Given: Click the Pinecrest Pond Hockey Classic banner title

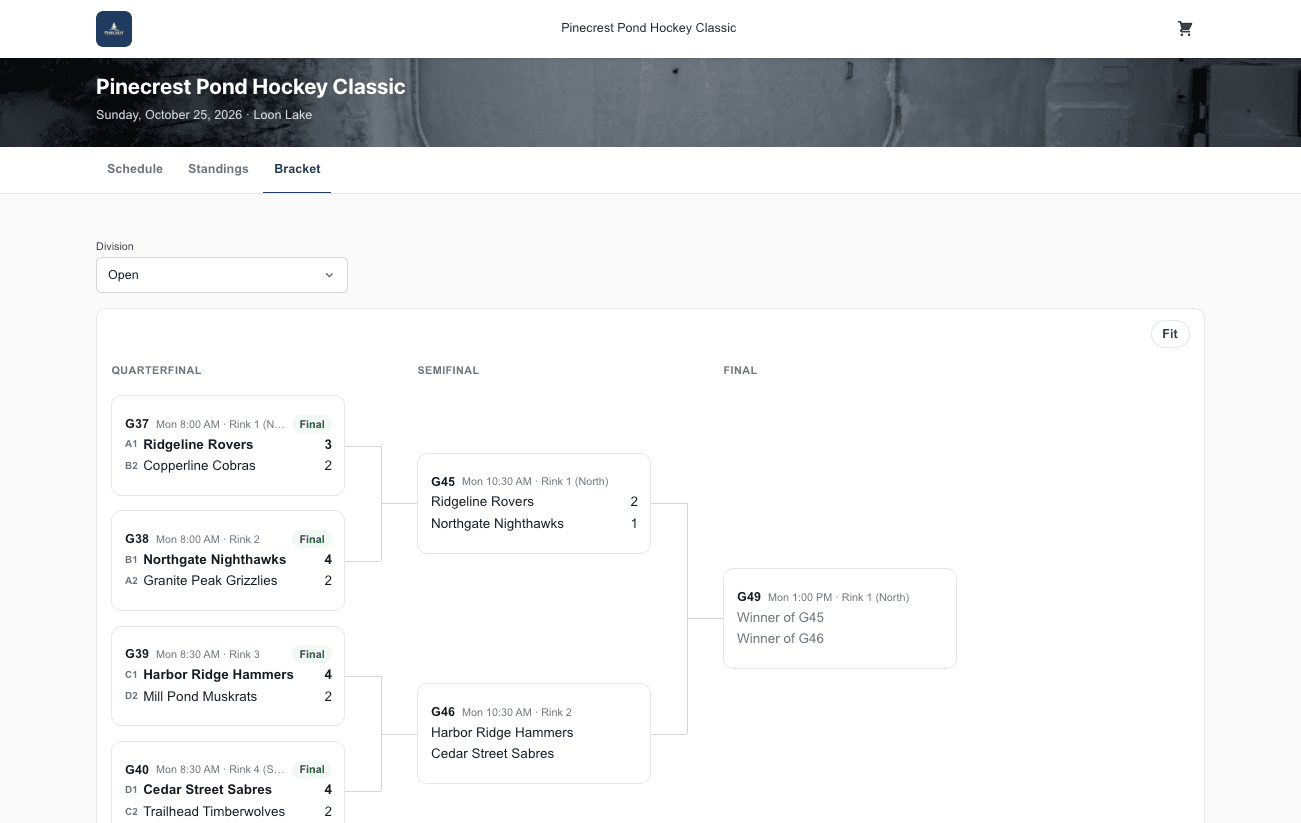Looking at the screenshot, I should click(251, 87).
